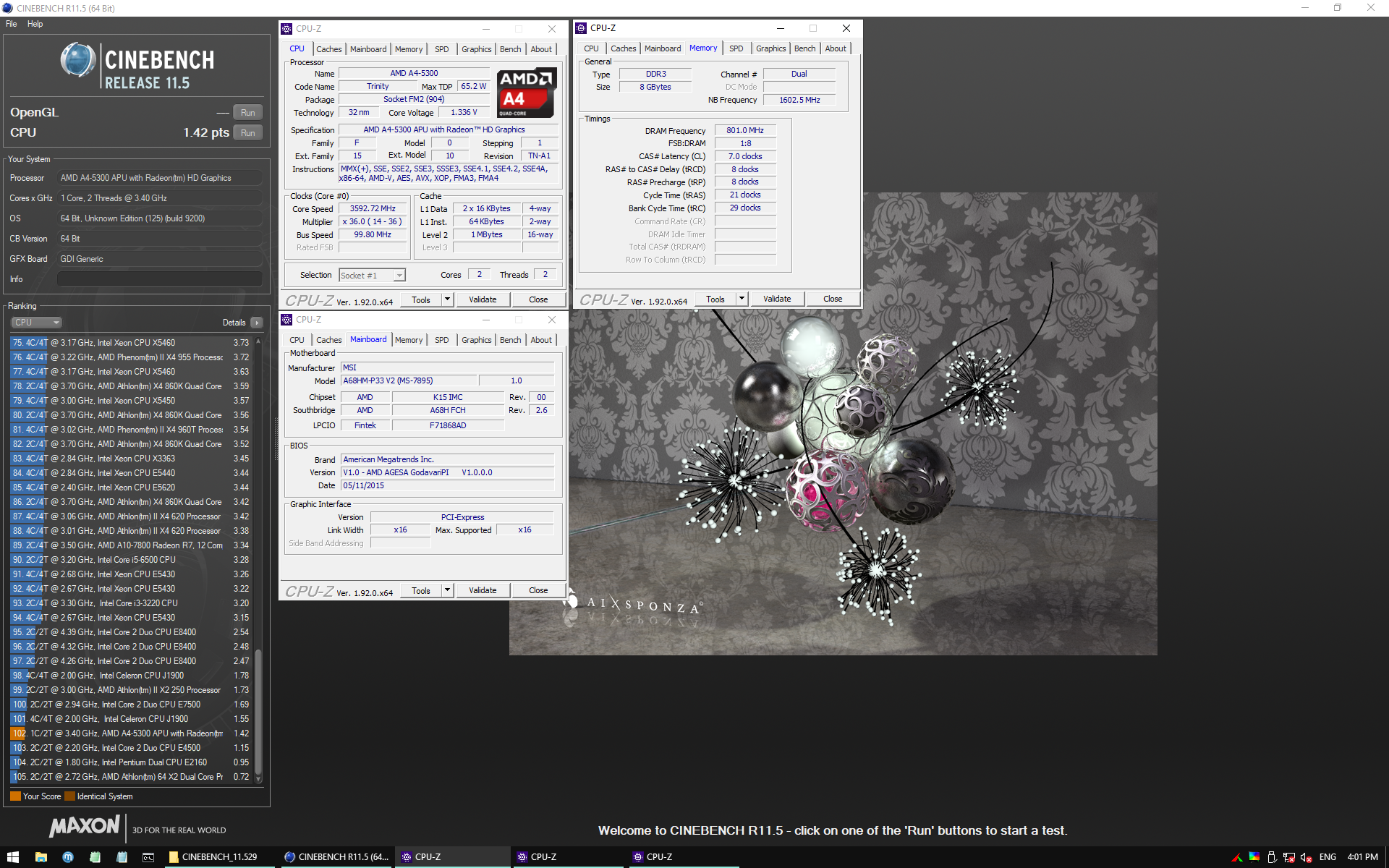
Task: Switch to Caches tab in top-left CPU-Z
Action: [x=329, y=49]
